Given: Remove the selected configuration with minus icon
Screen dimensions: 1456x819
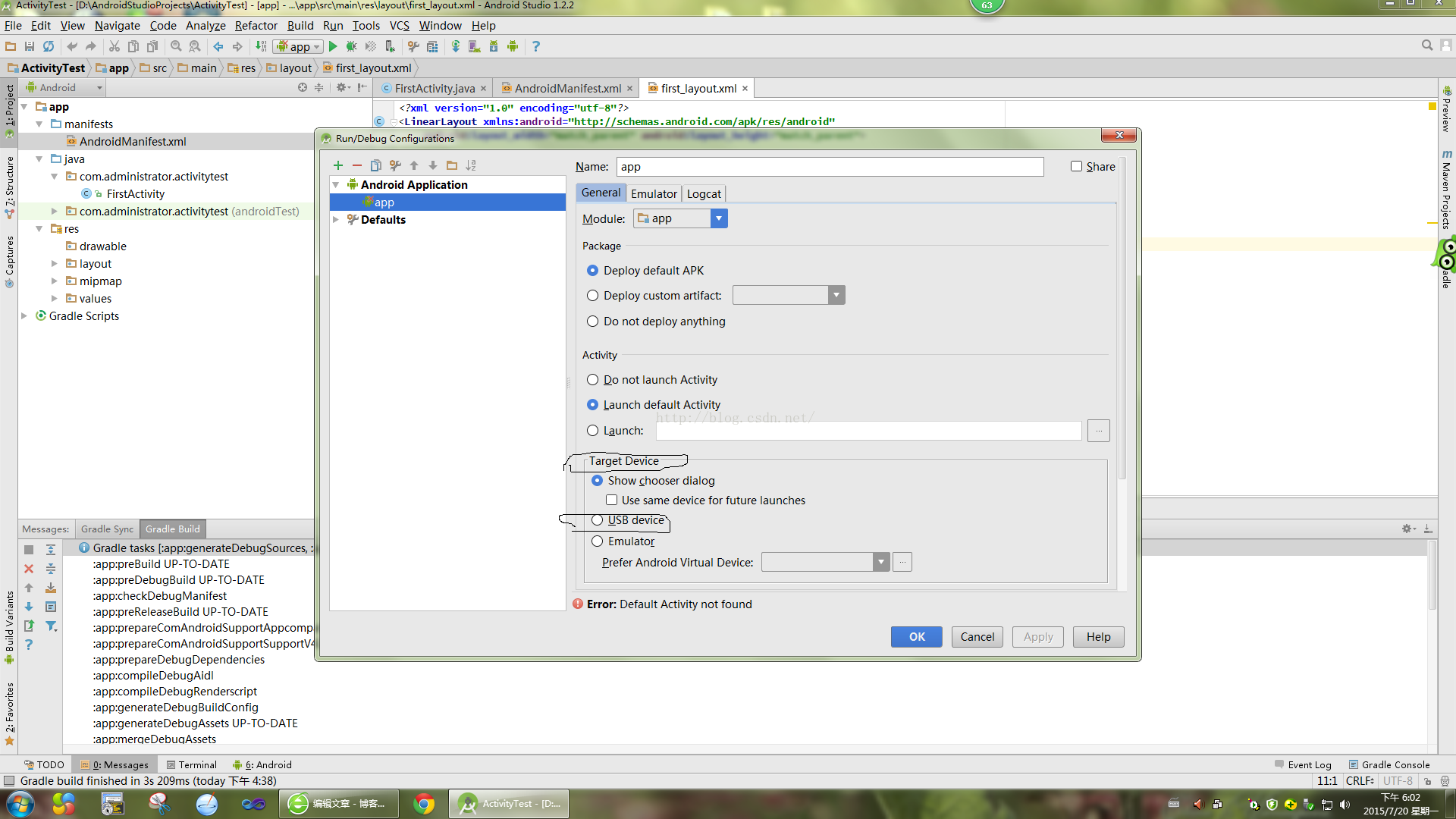Looking at the screenshot, I should point(356,165).
